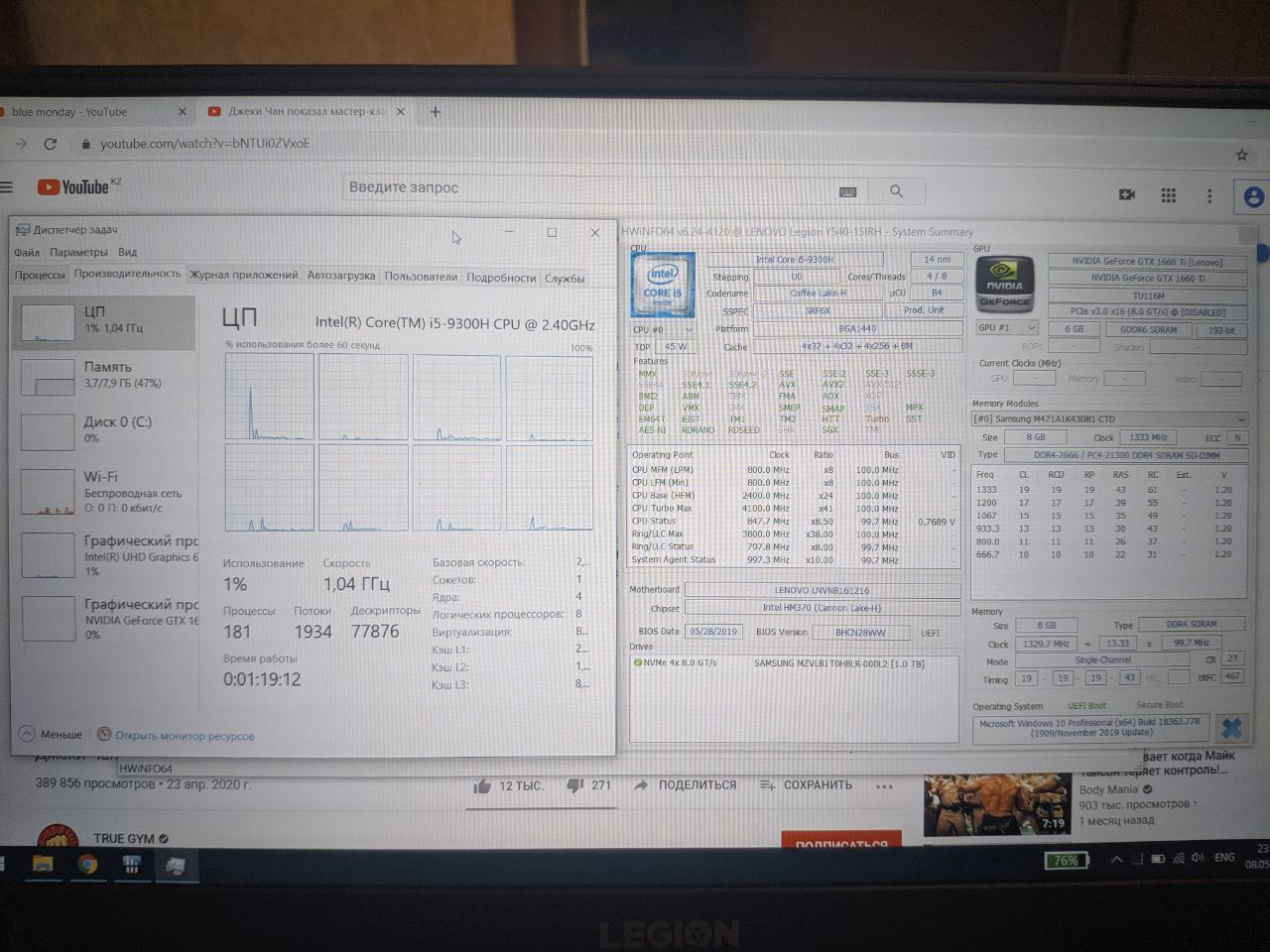The width and height of the screenshot is (1270, 952).
Task: Open the Файл menu in Task Manager
Action: click(x=27, y=252)
